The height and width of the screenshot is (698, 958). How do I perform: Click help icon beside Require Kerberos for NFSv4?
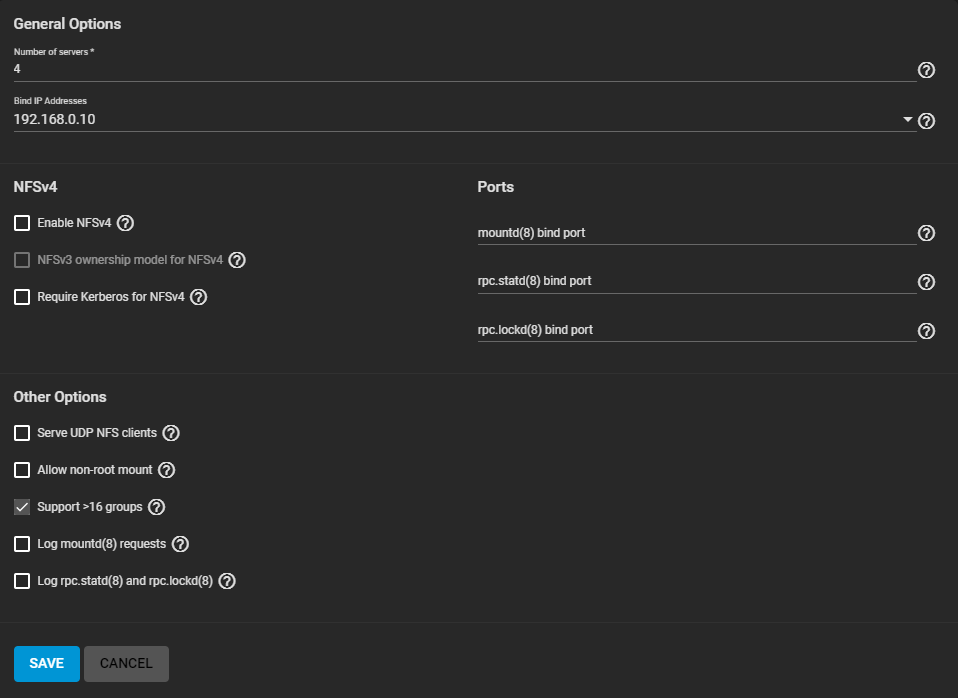point(198,297)
